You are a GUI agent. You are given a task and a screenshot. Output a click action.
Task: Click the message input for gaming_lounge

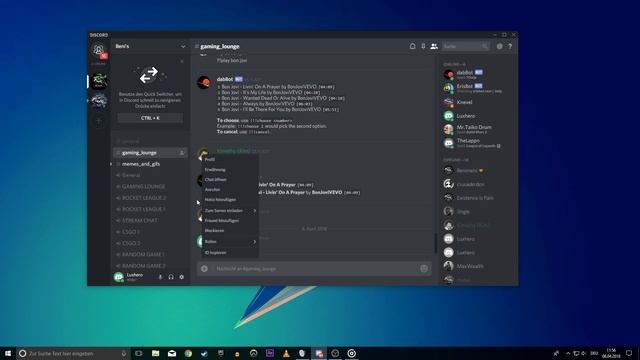(x=314, y=269)
